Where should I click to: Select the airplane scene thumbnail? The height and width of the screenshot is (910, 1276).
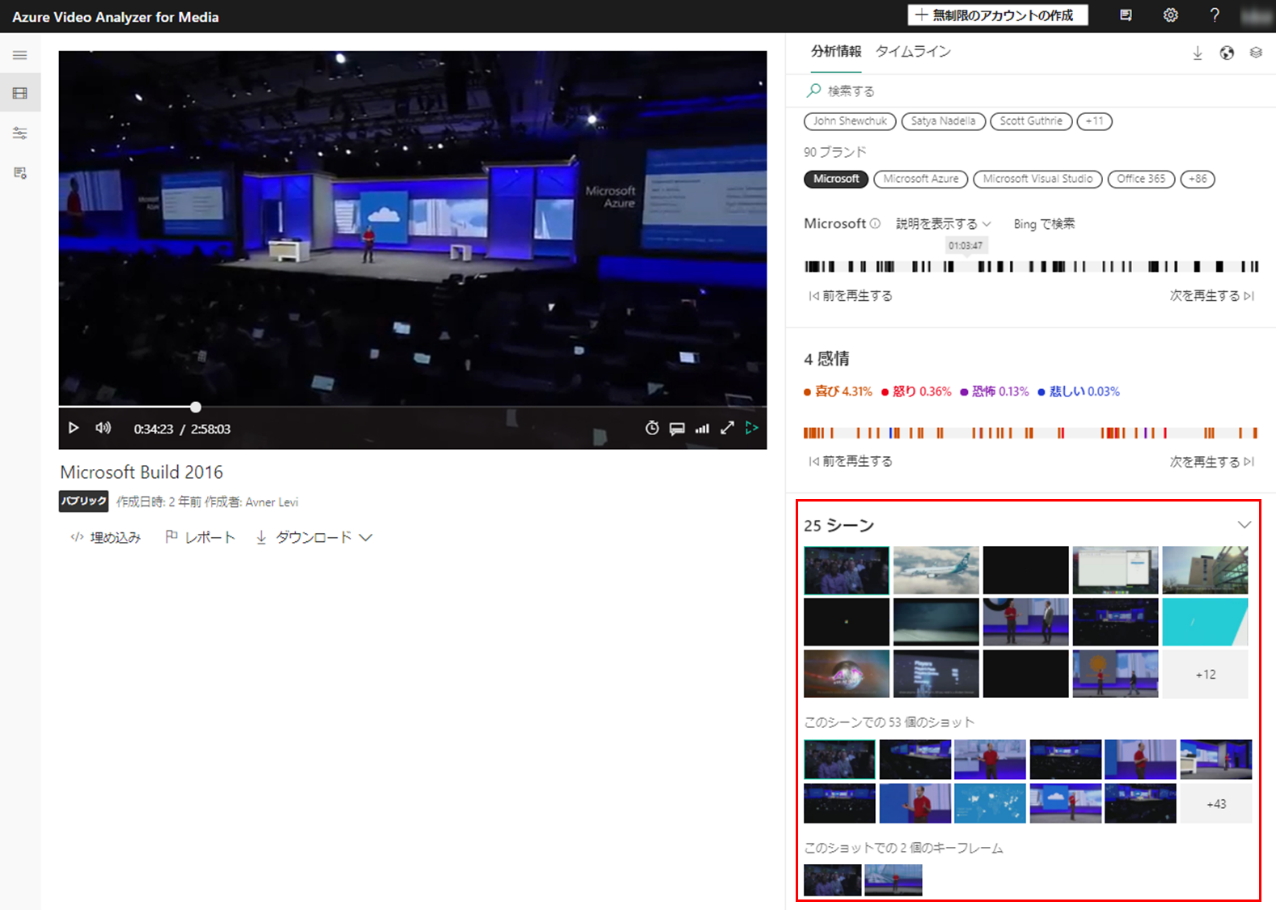click(936, 570)
